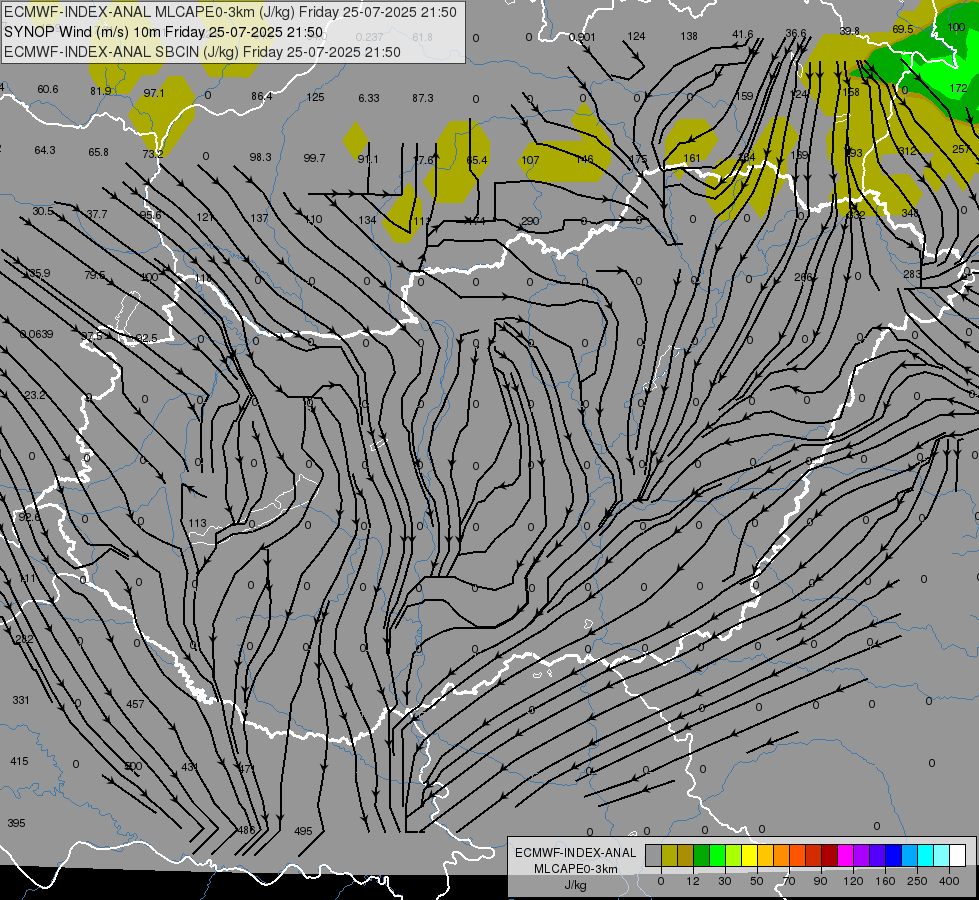Click the gray swatch in the legend
The width and height of the screenshot is (979, 900).
pos(653,855)
